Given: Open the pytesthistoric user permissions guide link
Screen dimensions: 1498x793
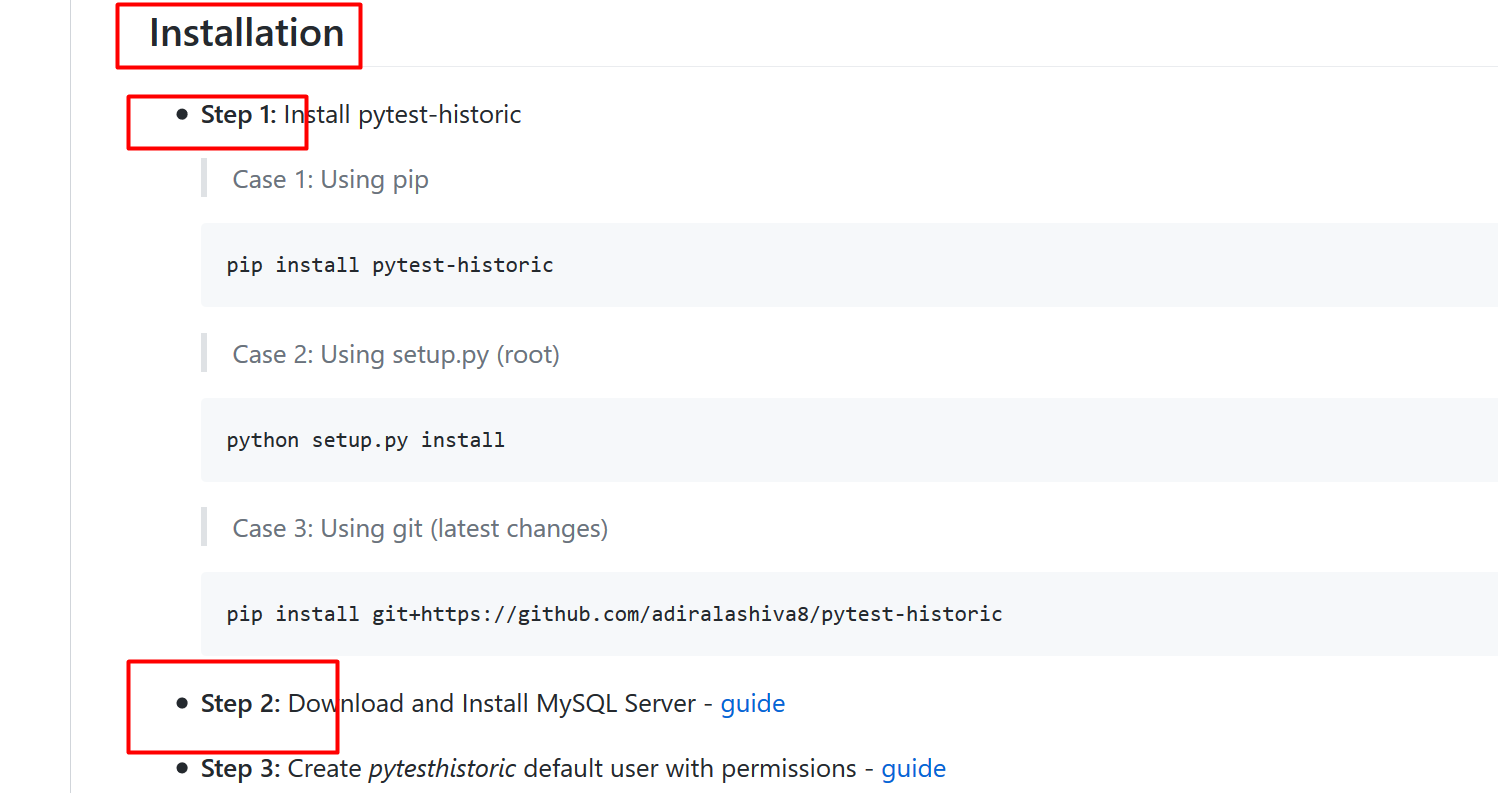Looking at the screenshot, I should [913, 768].
